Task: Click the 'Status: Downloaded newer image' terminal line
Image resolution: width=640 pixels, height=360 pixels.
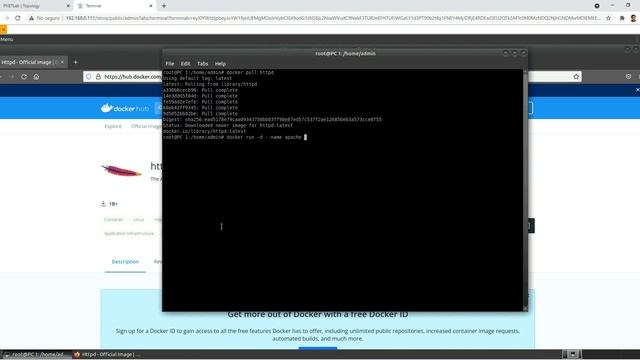Action: 228,125
